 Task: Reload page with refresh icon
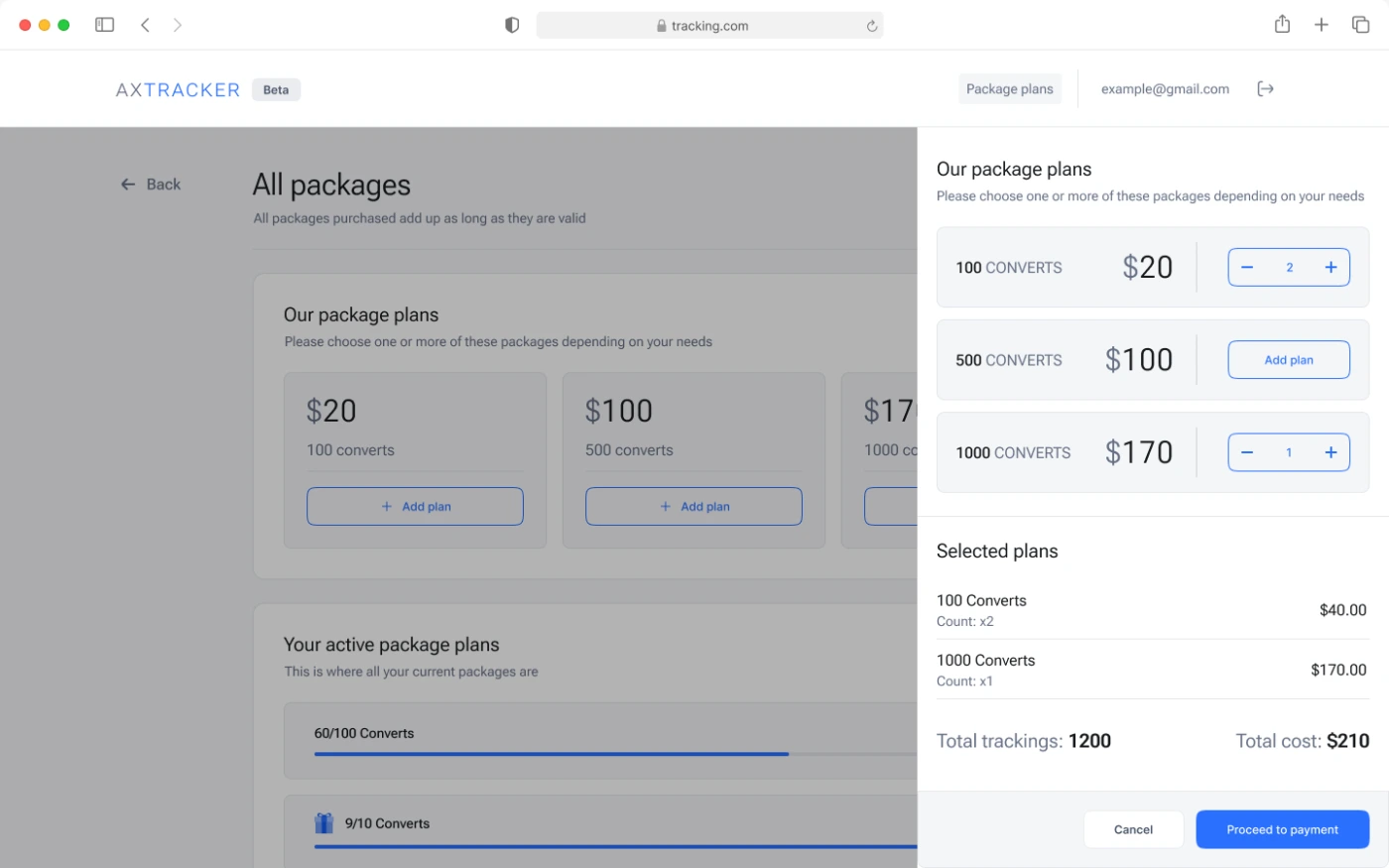872,26
